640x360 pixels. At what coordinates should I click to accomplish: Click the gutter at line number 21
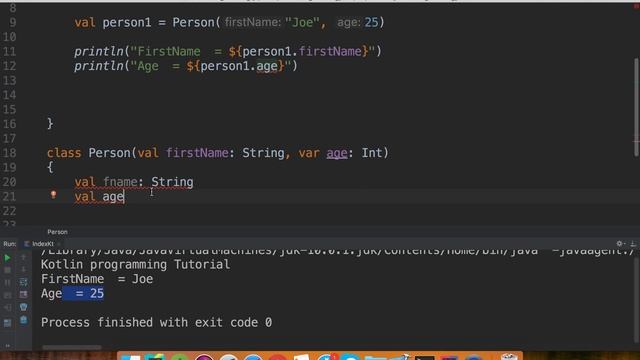pyautogui.click(x=10, y=196)
